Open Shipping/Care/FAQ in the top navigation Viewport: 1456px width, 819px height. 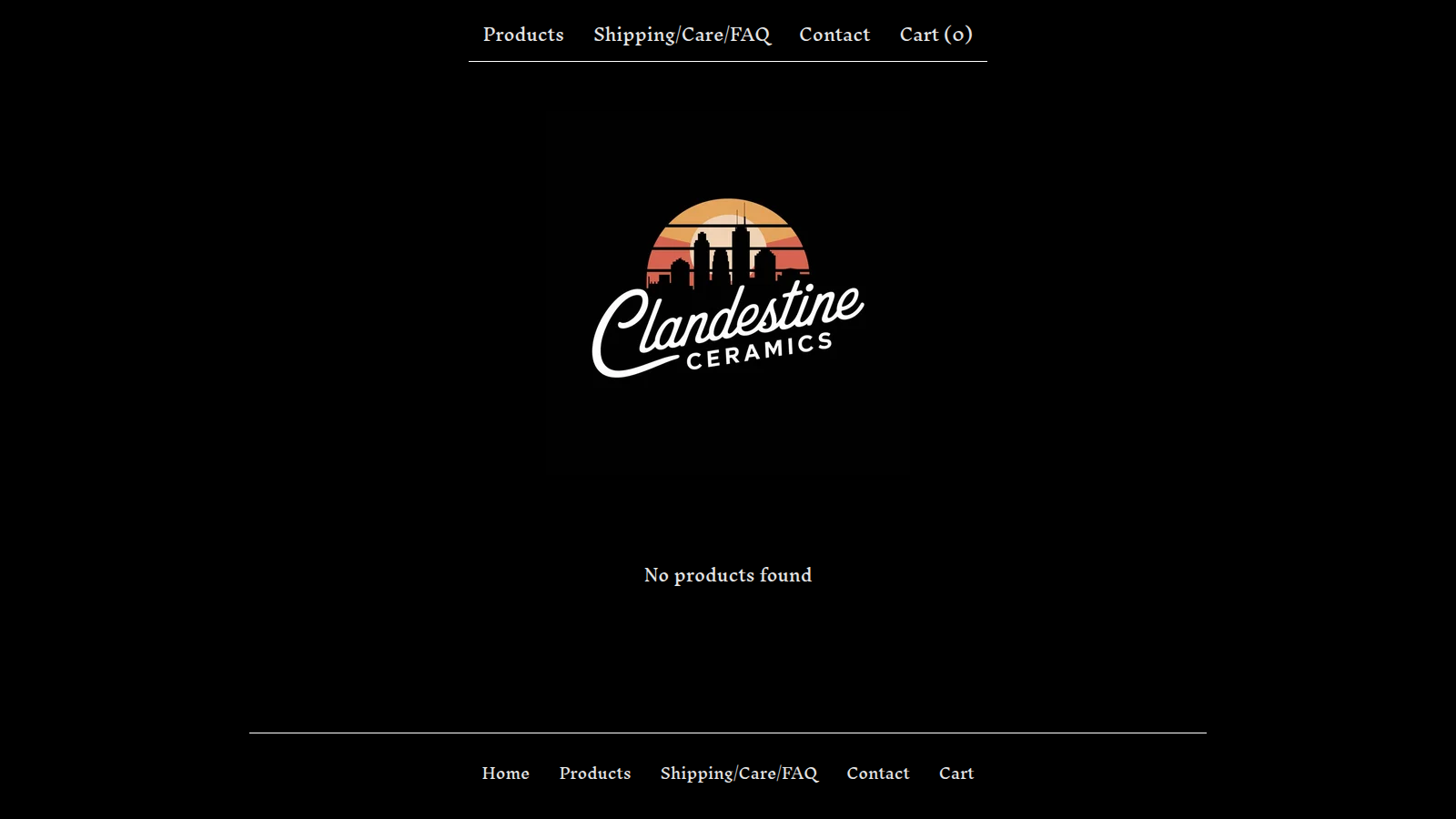tap(682, 35)
